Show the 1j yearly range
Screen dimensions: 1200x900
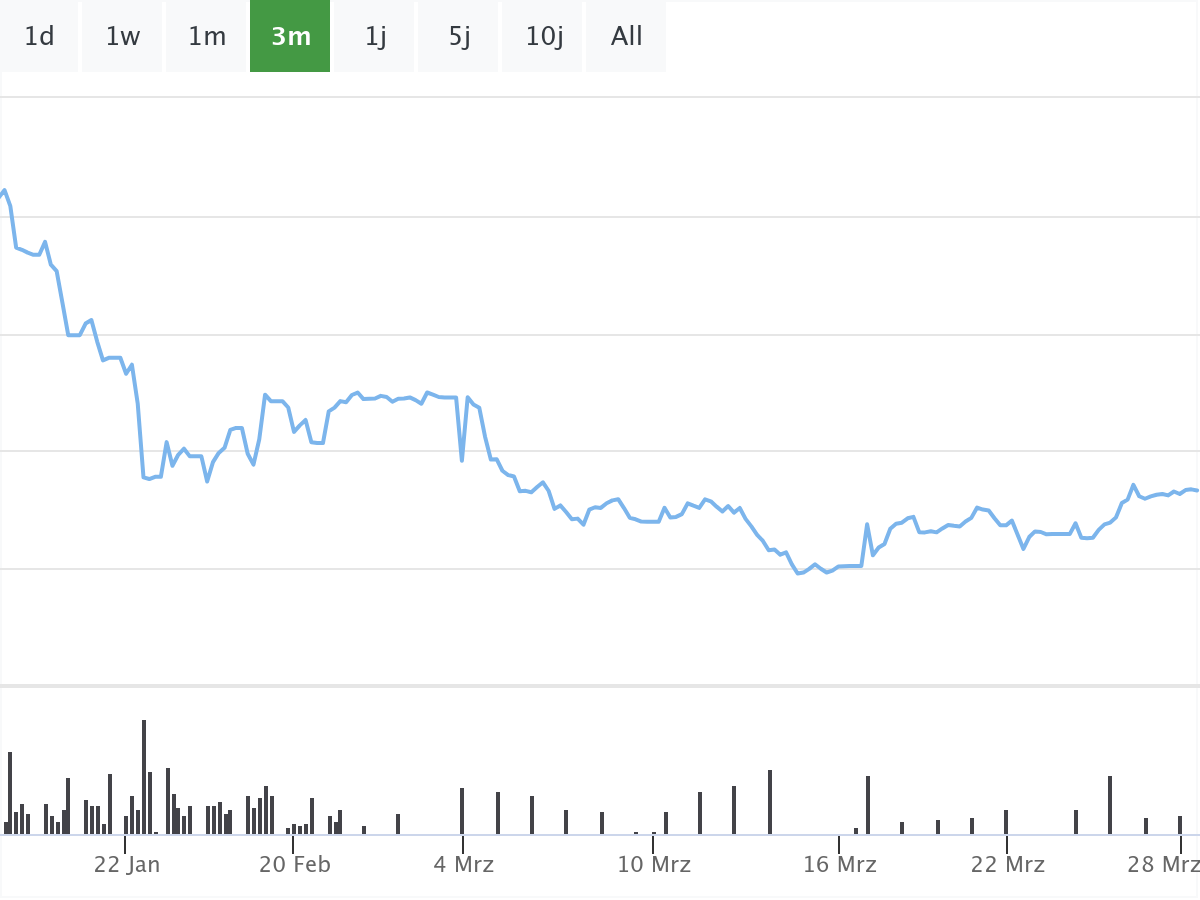click(x=375, y=36)
